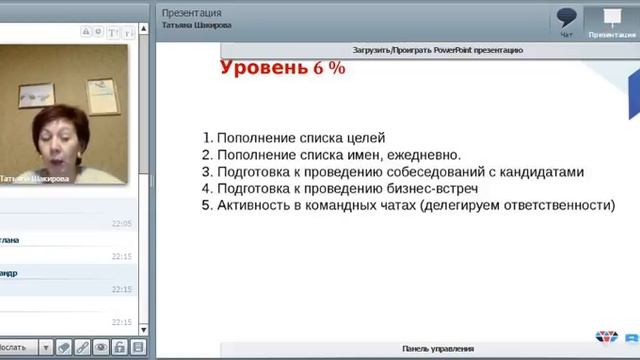Open the dropdown arrow next to Послать

(46, 347)
